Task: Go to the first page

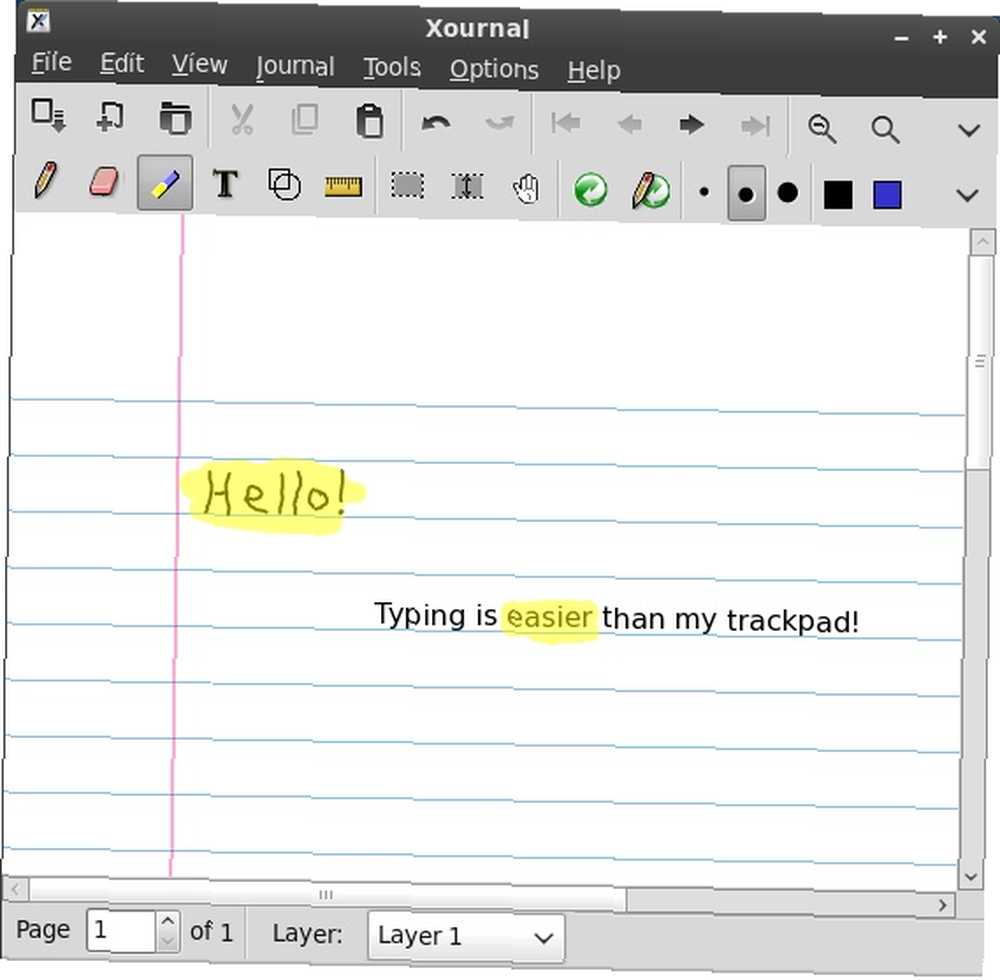Action: point(566,123)
